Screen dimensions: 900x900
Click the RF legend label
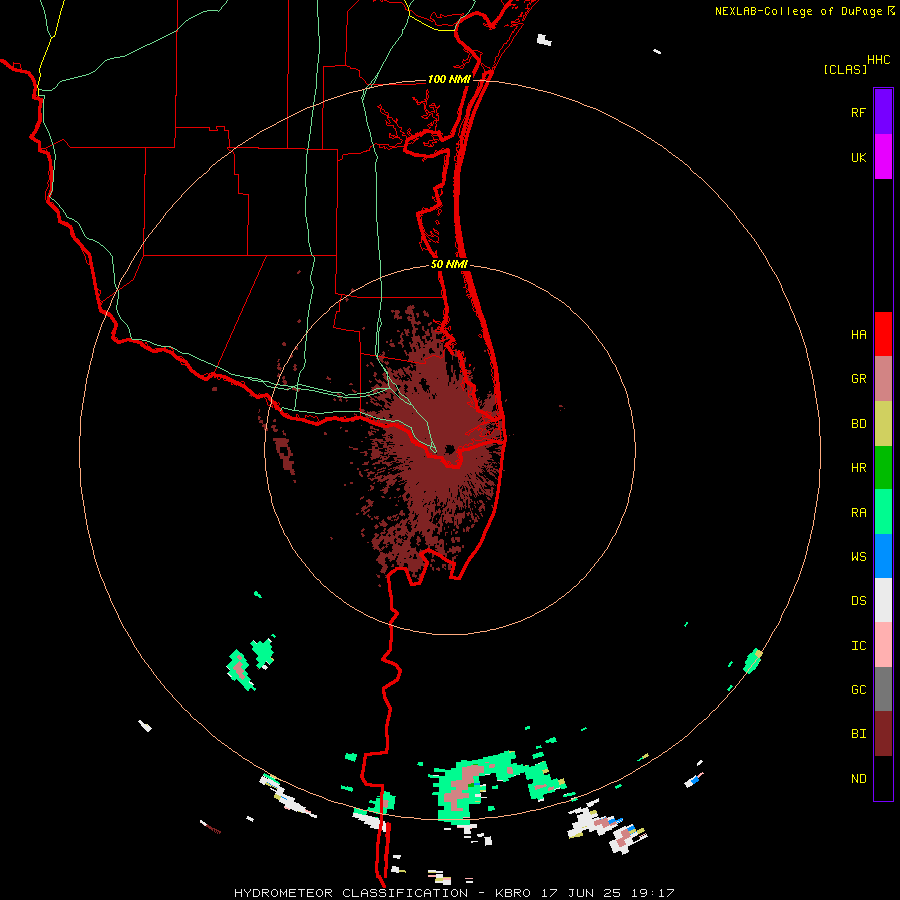(858, 113)
